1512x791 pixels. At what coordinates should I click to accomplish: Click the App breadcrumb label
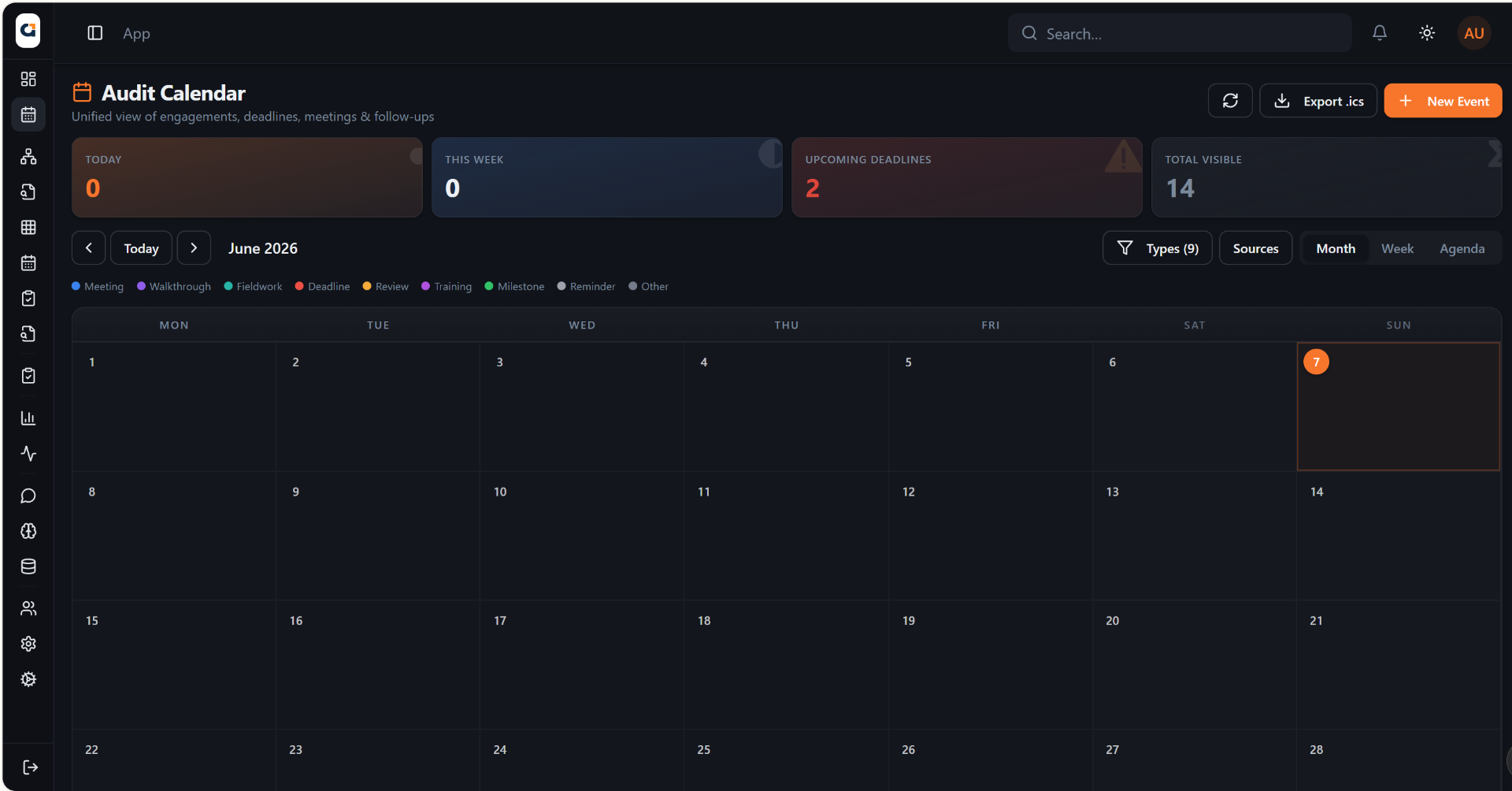click(136, 33)
